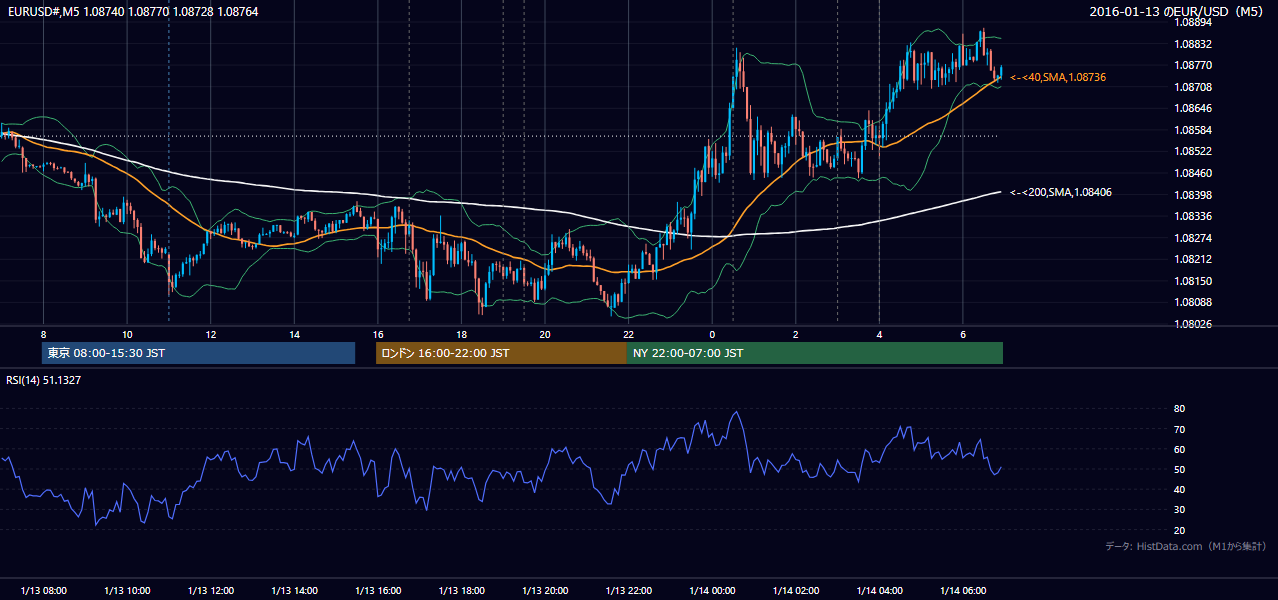1278x600 pixels.
Task: Click the Tokyo 08:00-15:30 JST session bar
Action: (x=198, y=353)
